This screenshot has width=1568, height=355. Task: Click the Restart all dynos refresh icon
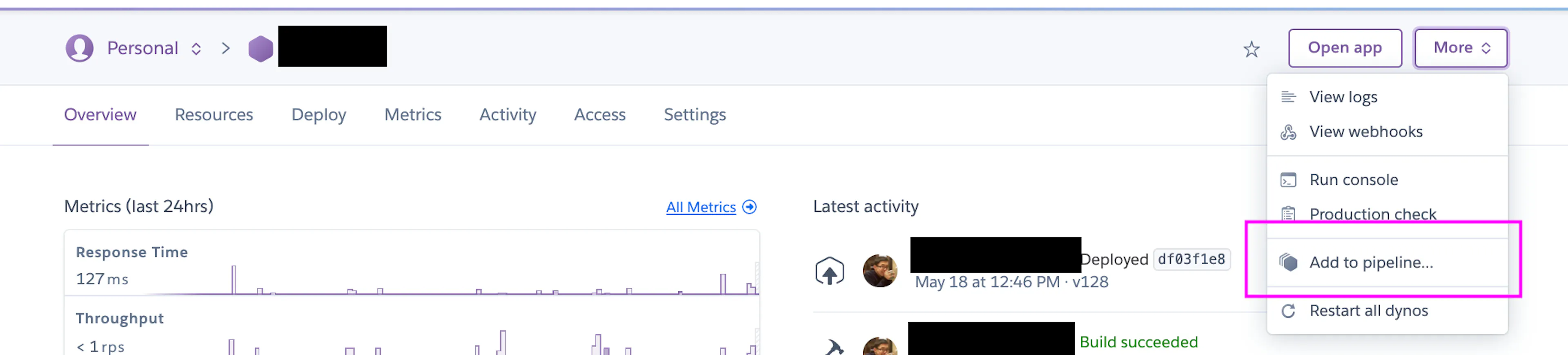pos(1288,311)
